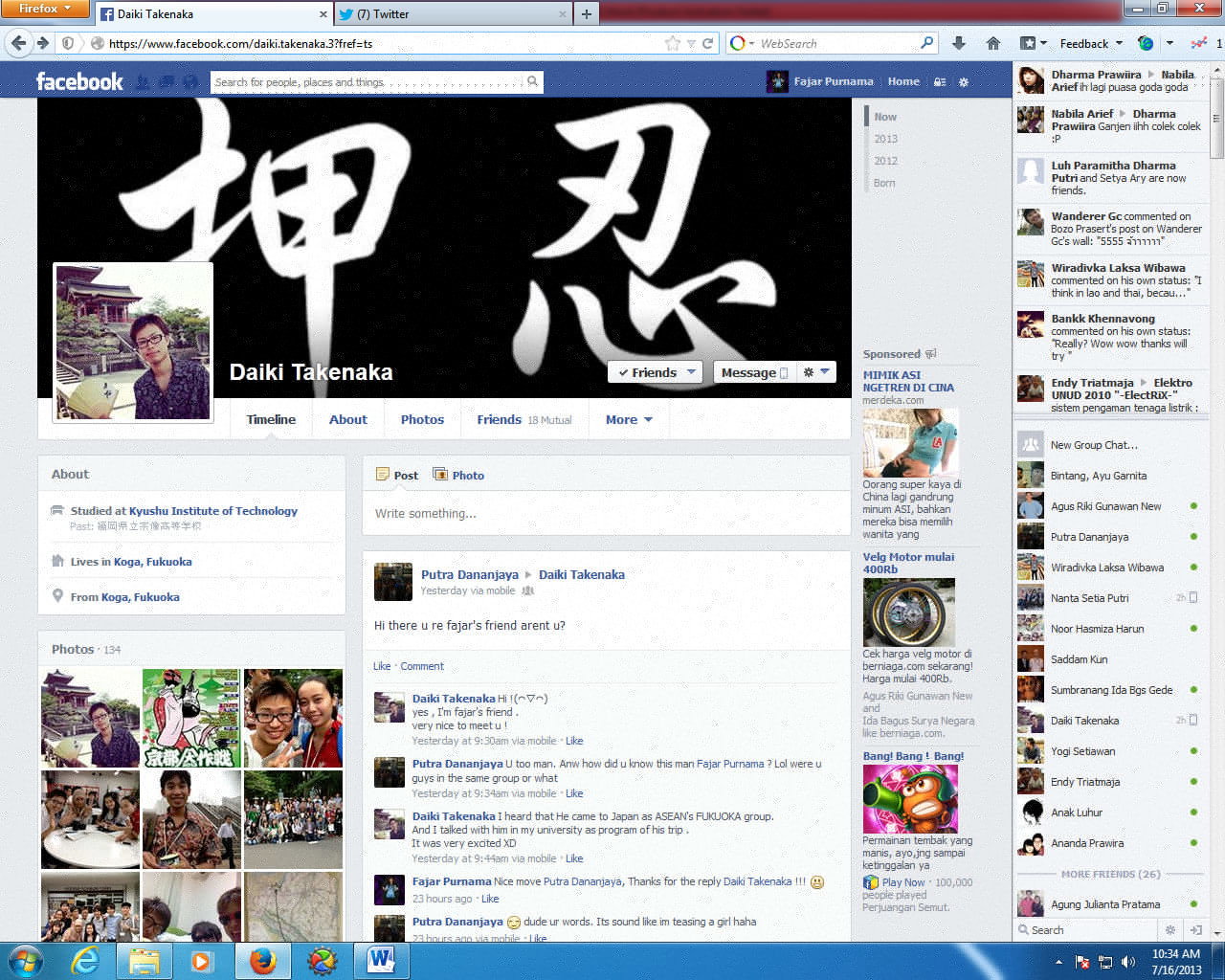Switch to the Twitter browser tab
Viewport: 1225px width, 980px height.
[453, 14]
